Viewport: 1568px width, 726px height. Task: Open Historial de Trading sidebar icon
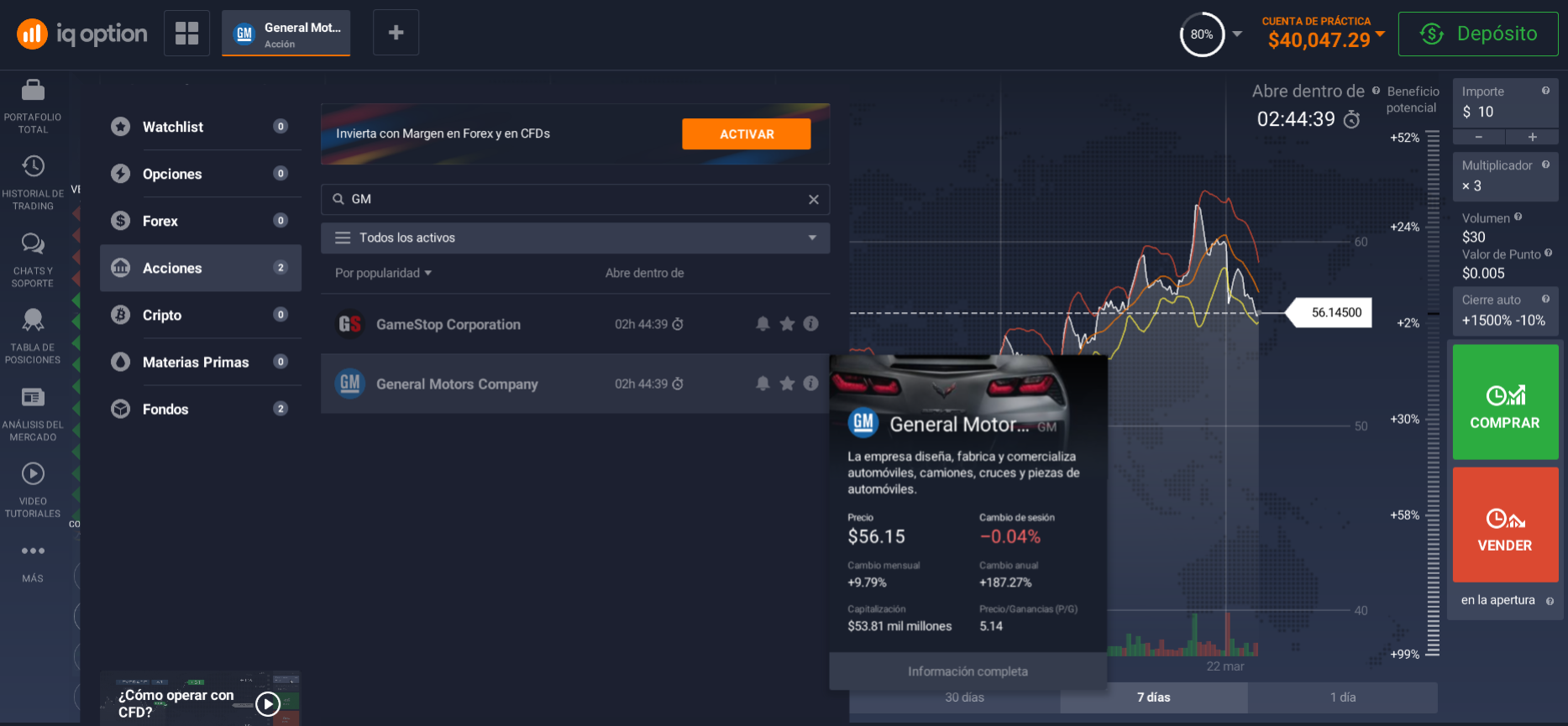33,165
